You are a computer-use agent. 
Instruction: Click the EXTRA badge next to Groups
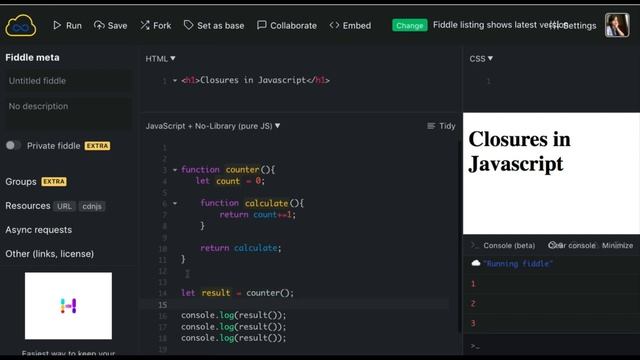[54, 182]
